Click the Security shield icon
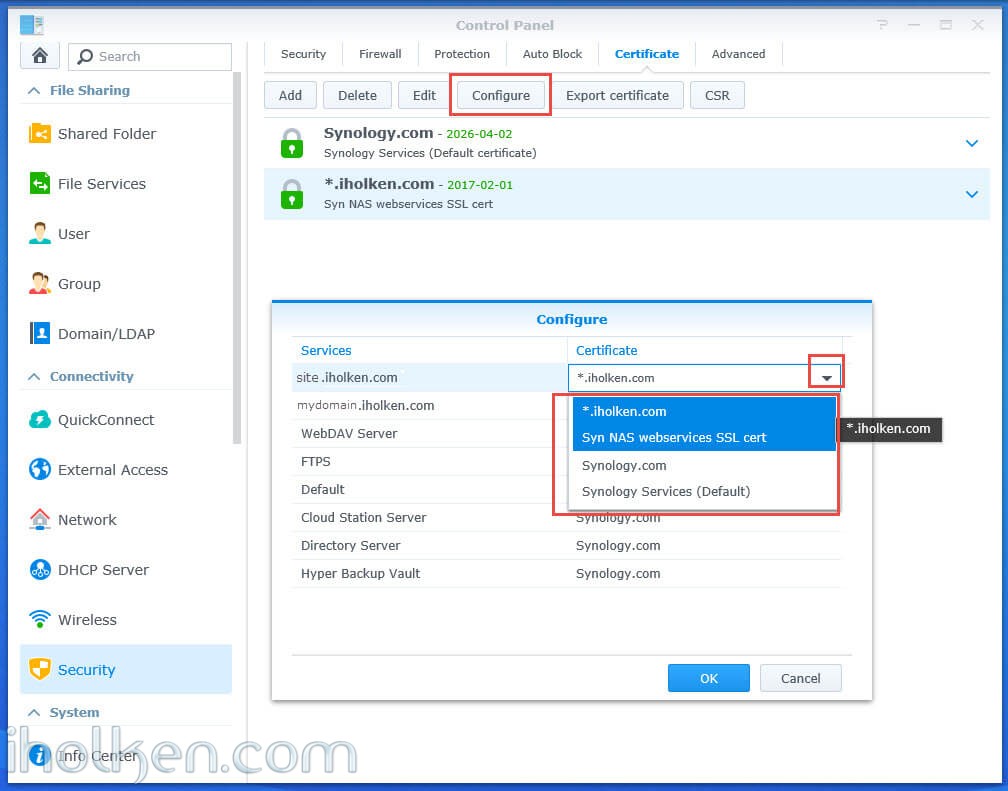This screenshot has height=791, width=1008. pyautogui.click(x=40, y=669)
